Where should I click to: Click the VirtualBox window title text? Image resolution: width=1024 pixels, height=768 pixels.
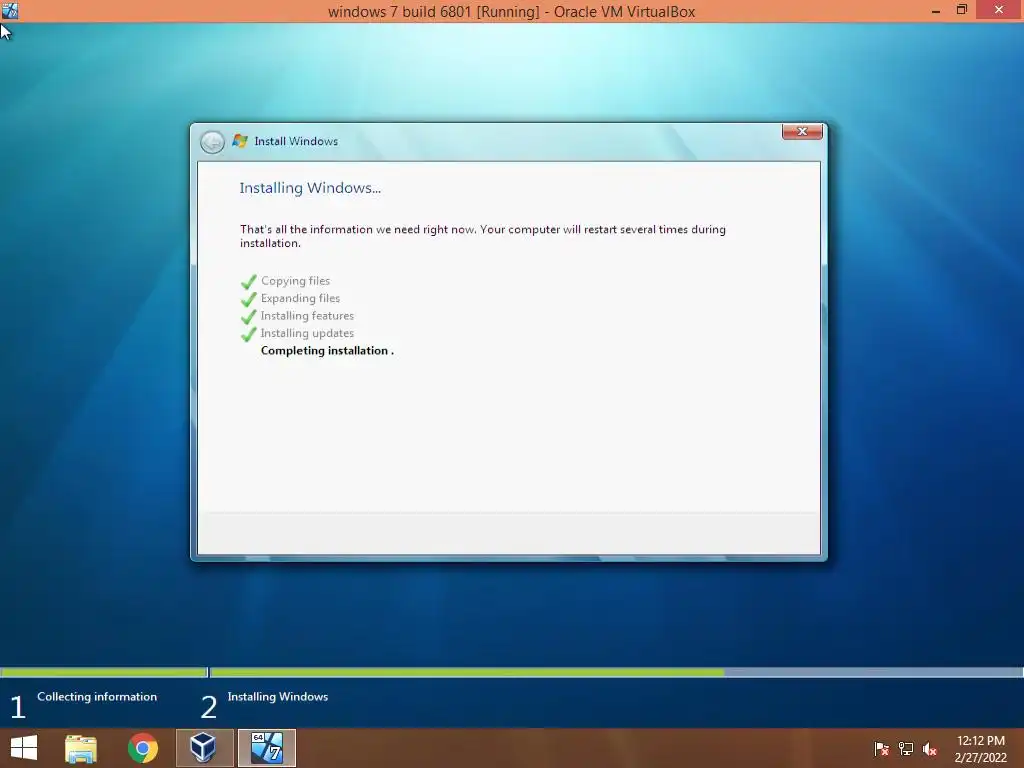(x=511, y=12)
